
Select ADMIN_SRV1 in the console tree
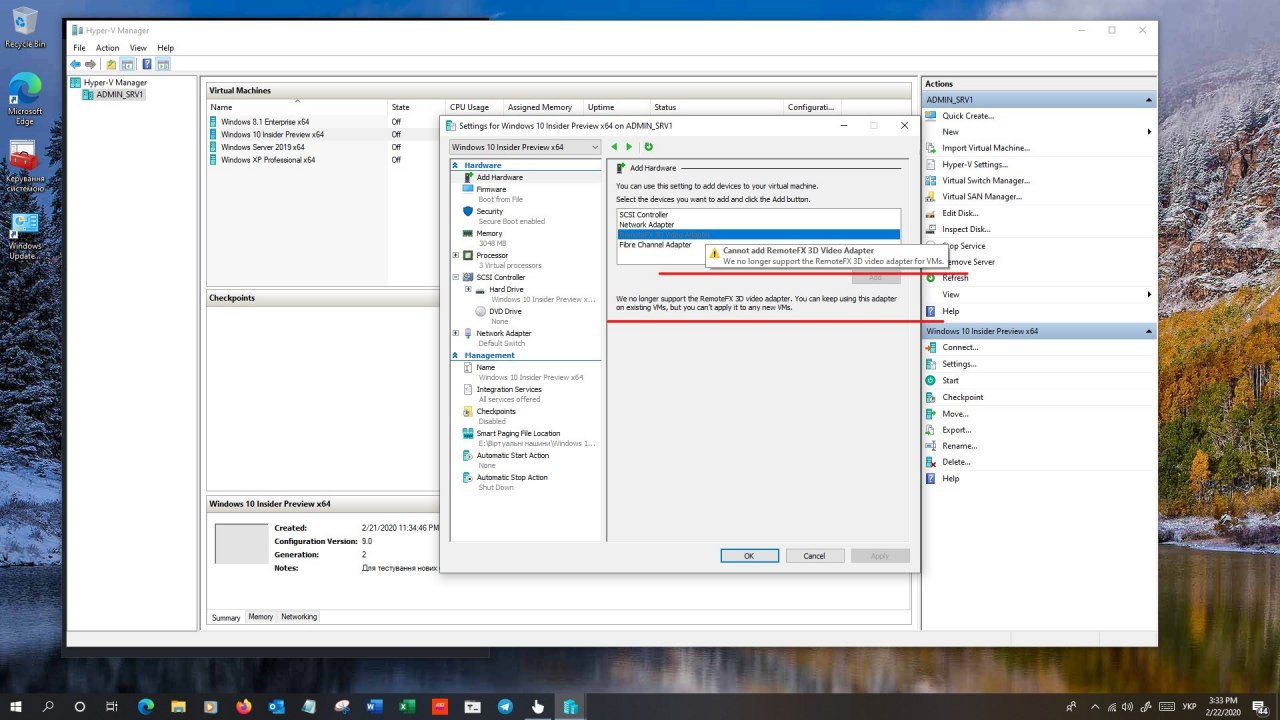pyautogui.click(x=119, y=95)
